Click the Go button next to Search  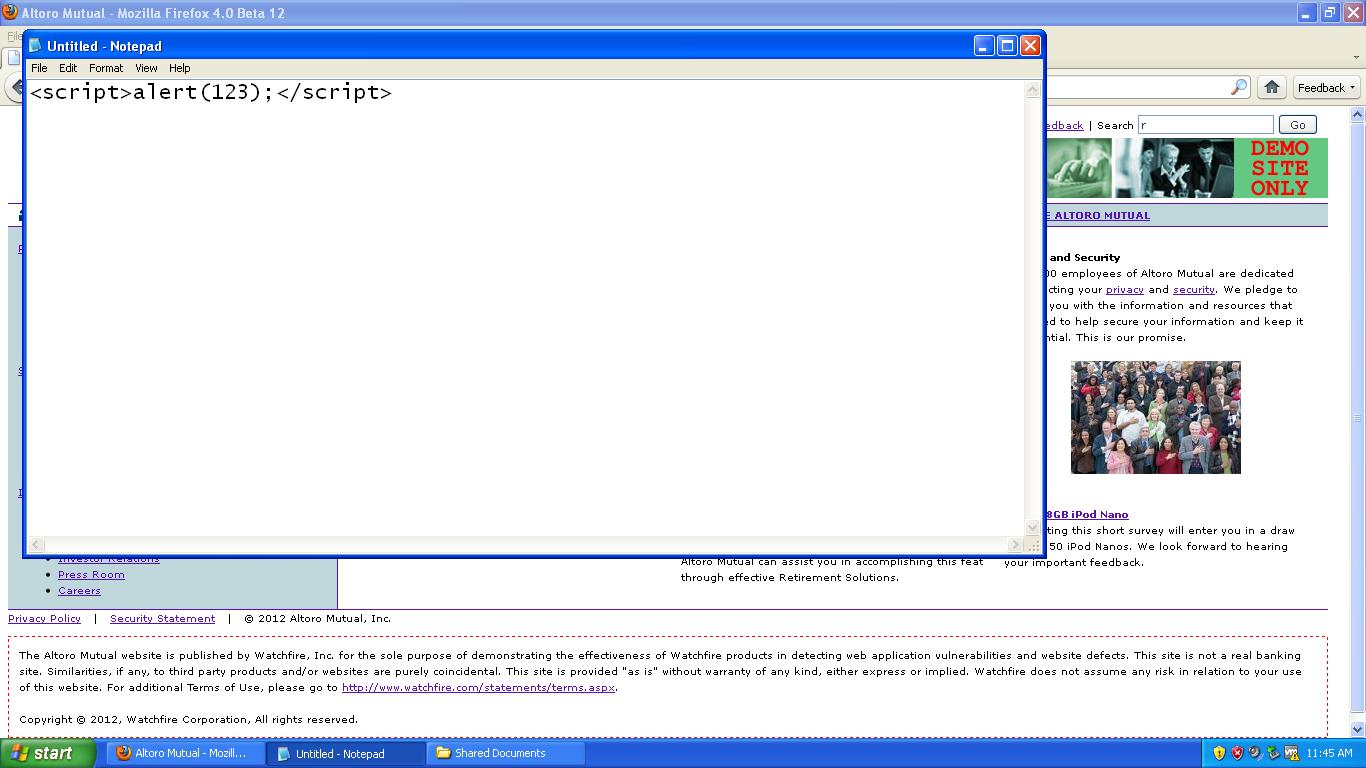1298,125
